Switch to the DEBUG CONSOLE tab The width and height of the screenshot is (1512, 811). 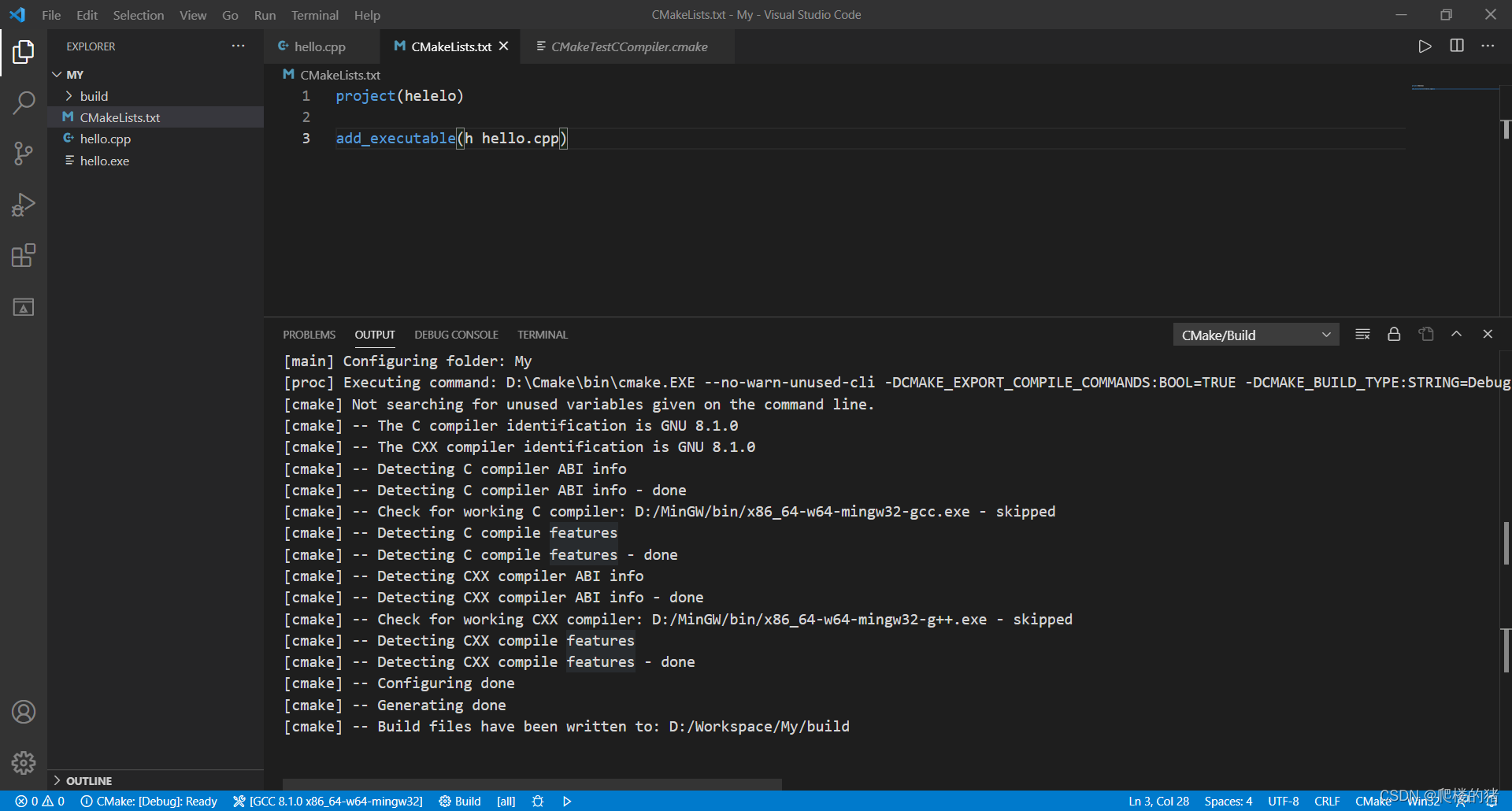point(456,335)
